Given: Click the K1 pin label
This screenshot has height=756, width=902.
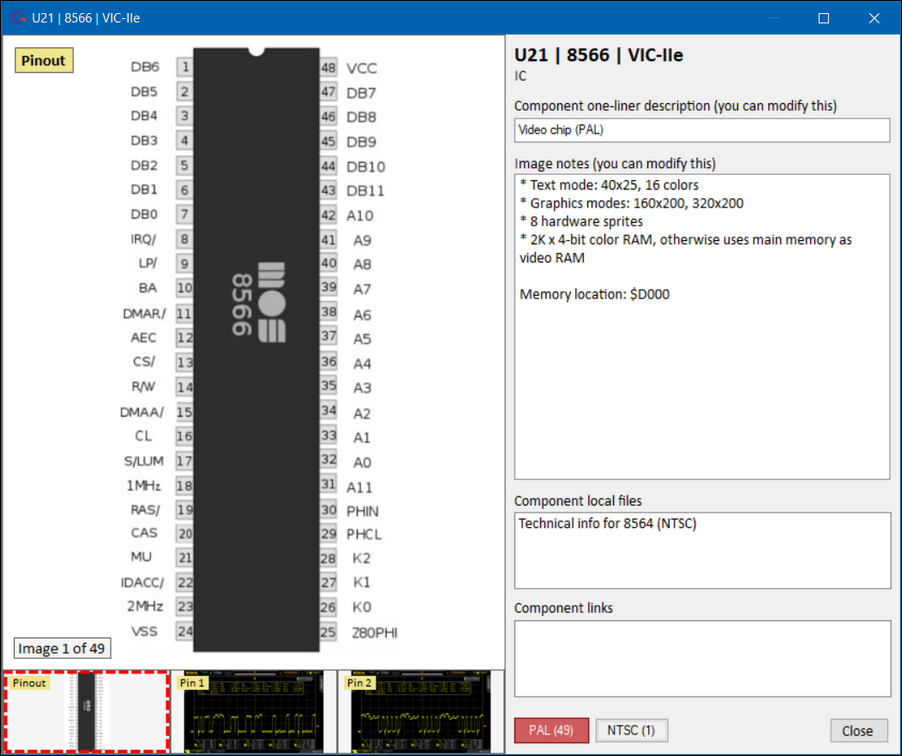Looking at the screenshot, I should pos(362,582).
